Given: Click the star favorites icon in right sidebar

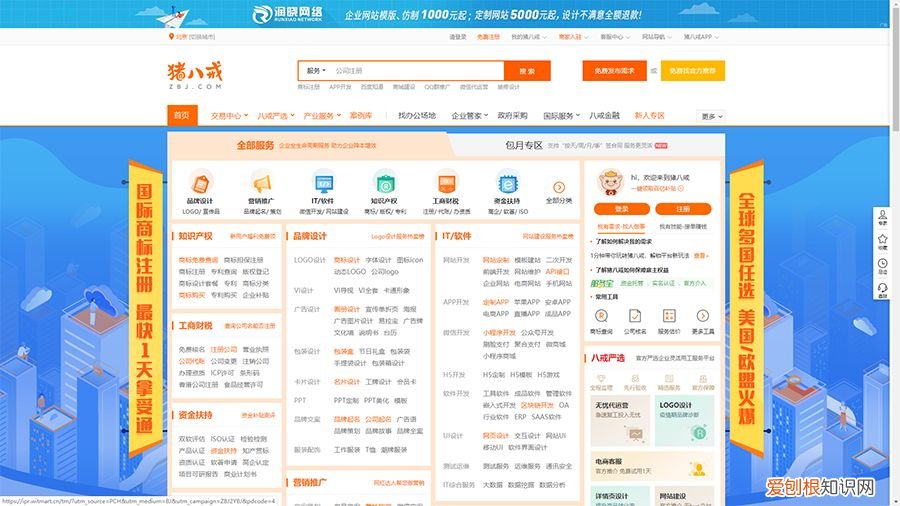Looking at the screenshot, I should point(882,240).
